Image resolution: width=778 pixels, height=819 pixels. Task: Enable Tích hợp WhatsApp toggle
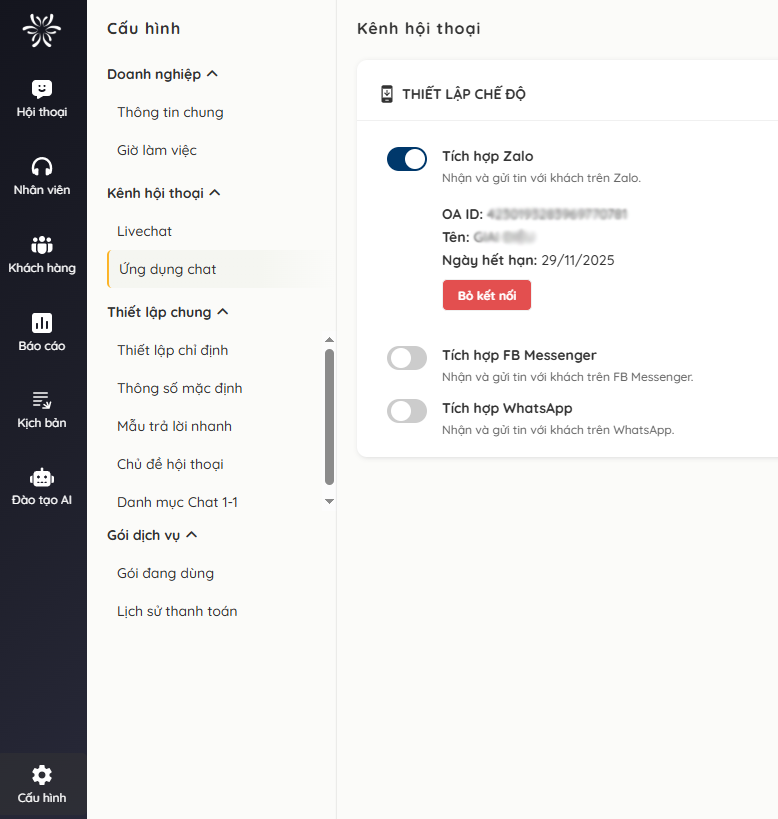(x=407, y=410)
